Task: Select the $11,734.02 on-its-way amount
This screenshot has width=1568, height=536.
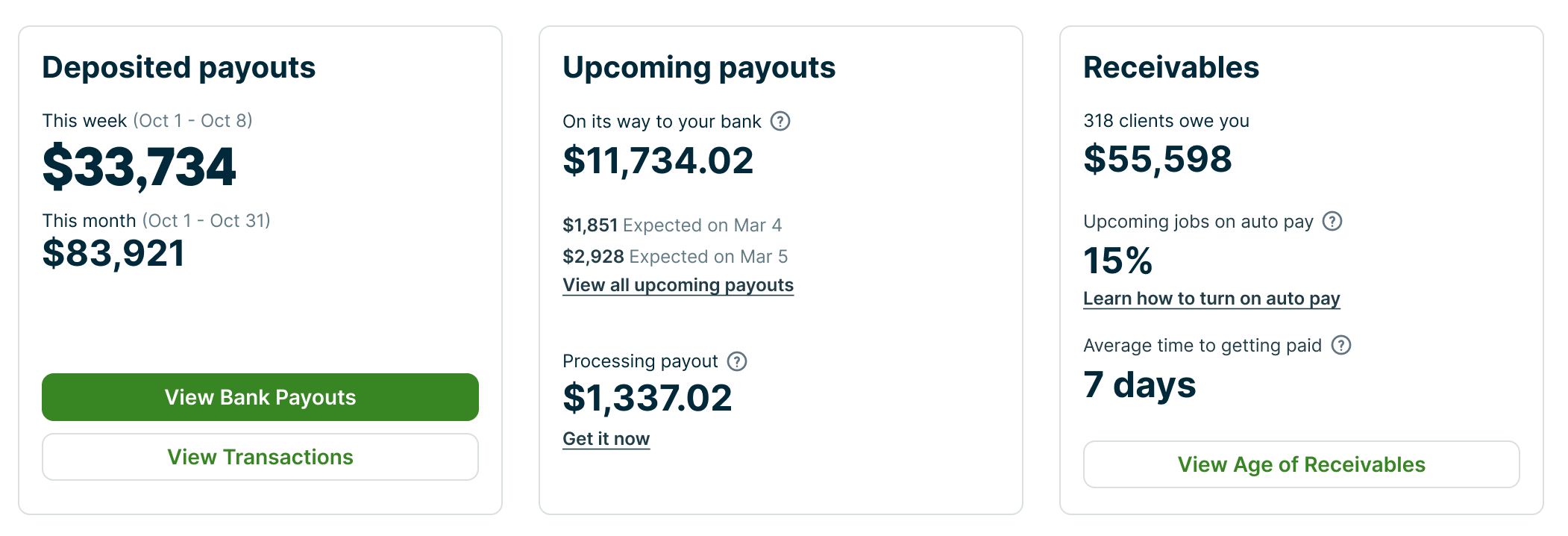Action: click(658, 161)
